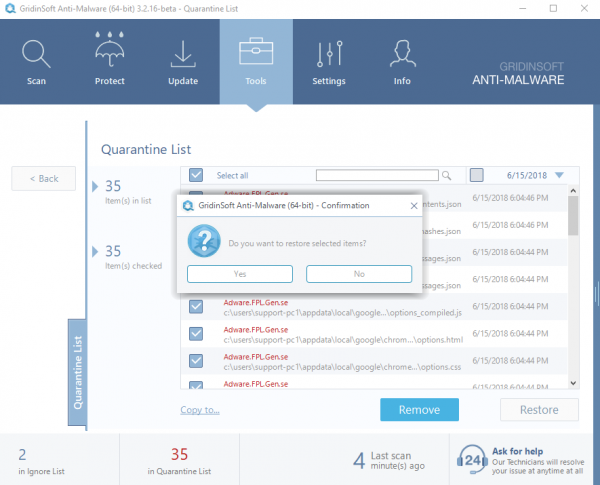This screenshot has height=485, width=600.
Task: Open the Settings sliders icon
Action: (329, 54)
